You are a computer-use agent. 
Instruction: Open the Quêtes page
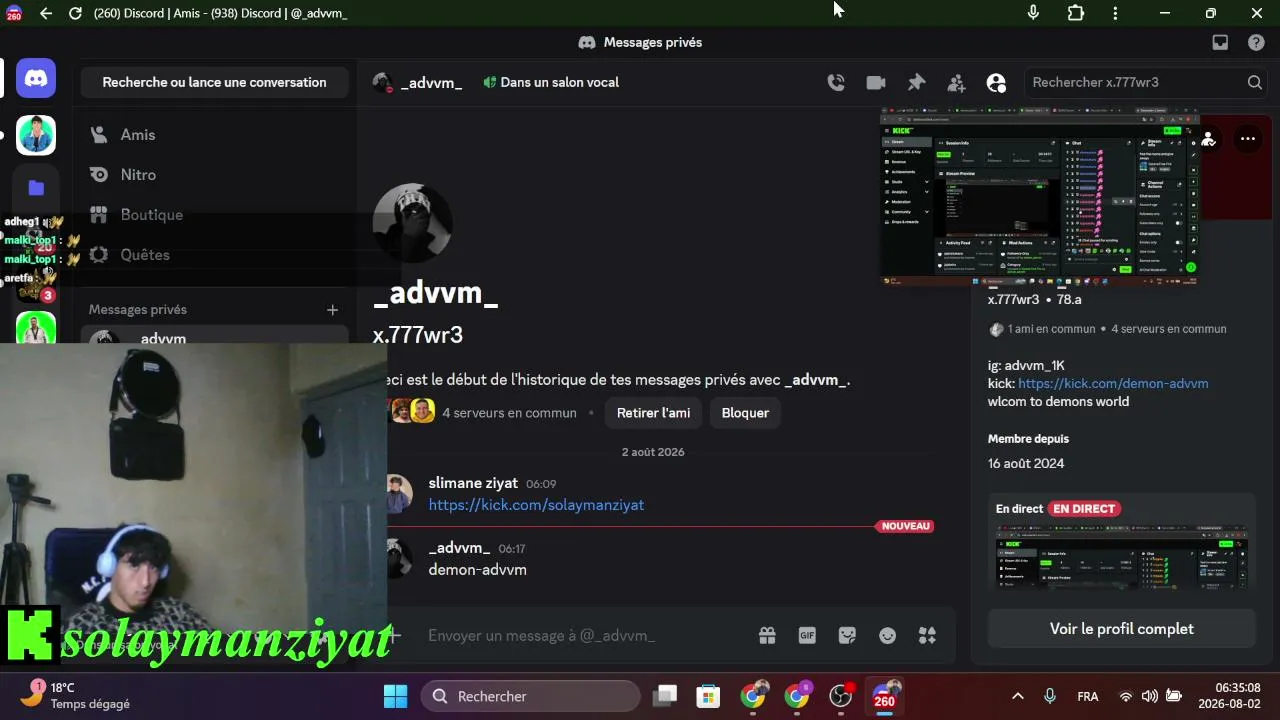pos(215,255)
